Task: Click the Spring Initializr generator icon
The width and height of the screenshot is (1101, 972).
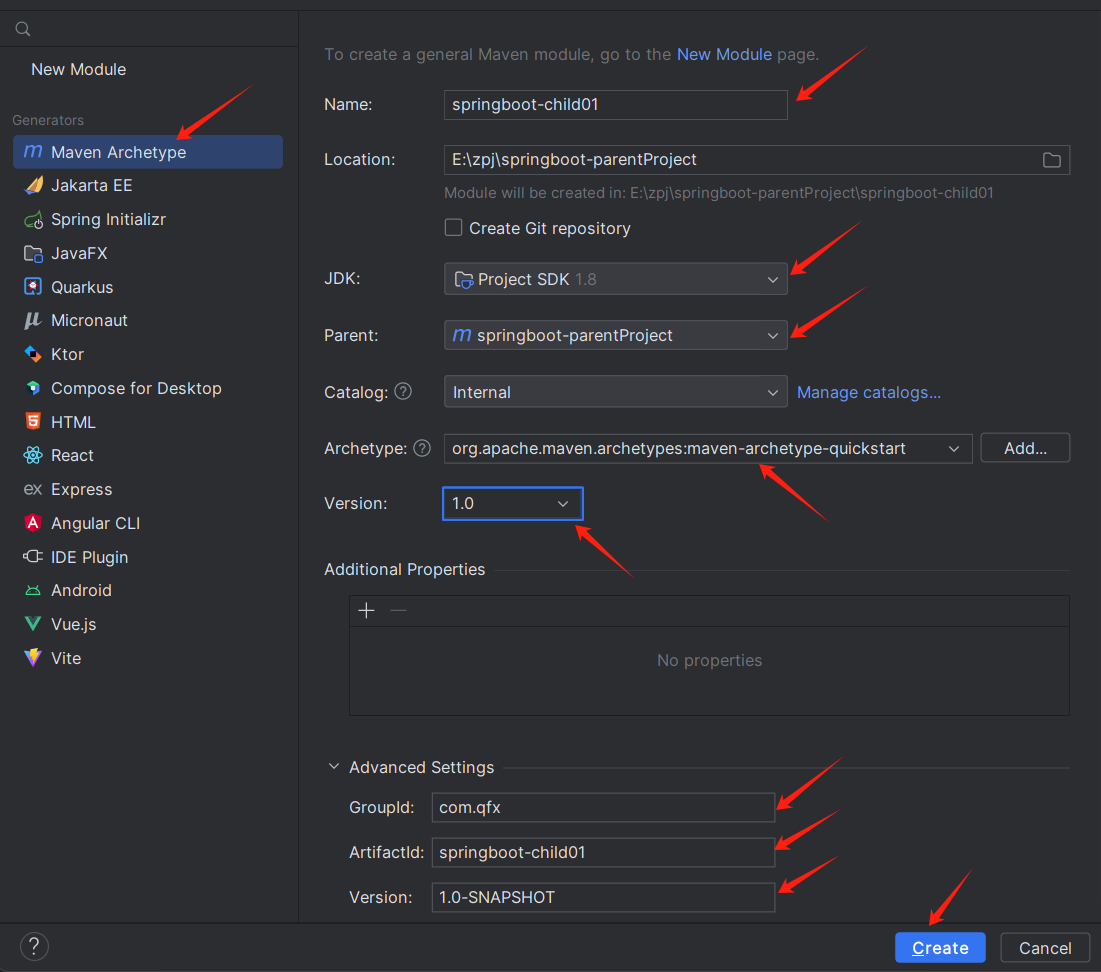Action: point(33,220)
